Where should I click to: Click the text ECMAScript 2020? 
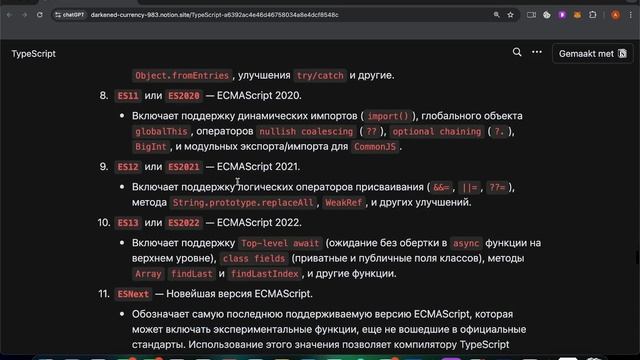pyautogui.click(x=259, y=96)
